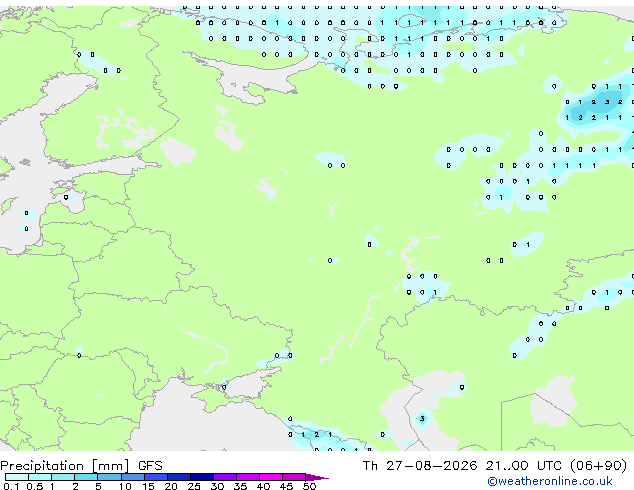Pick the 15–20 mm legend swatch
The image size is (634, 490).
click(x=156, y=477)
